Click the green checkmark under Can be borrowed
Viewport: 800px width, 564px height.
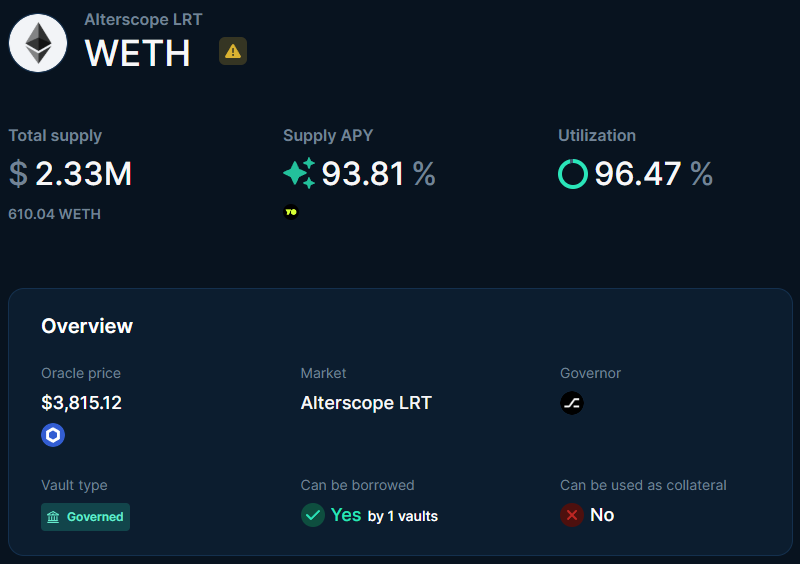click(x=313, y=515)
